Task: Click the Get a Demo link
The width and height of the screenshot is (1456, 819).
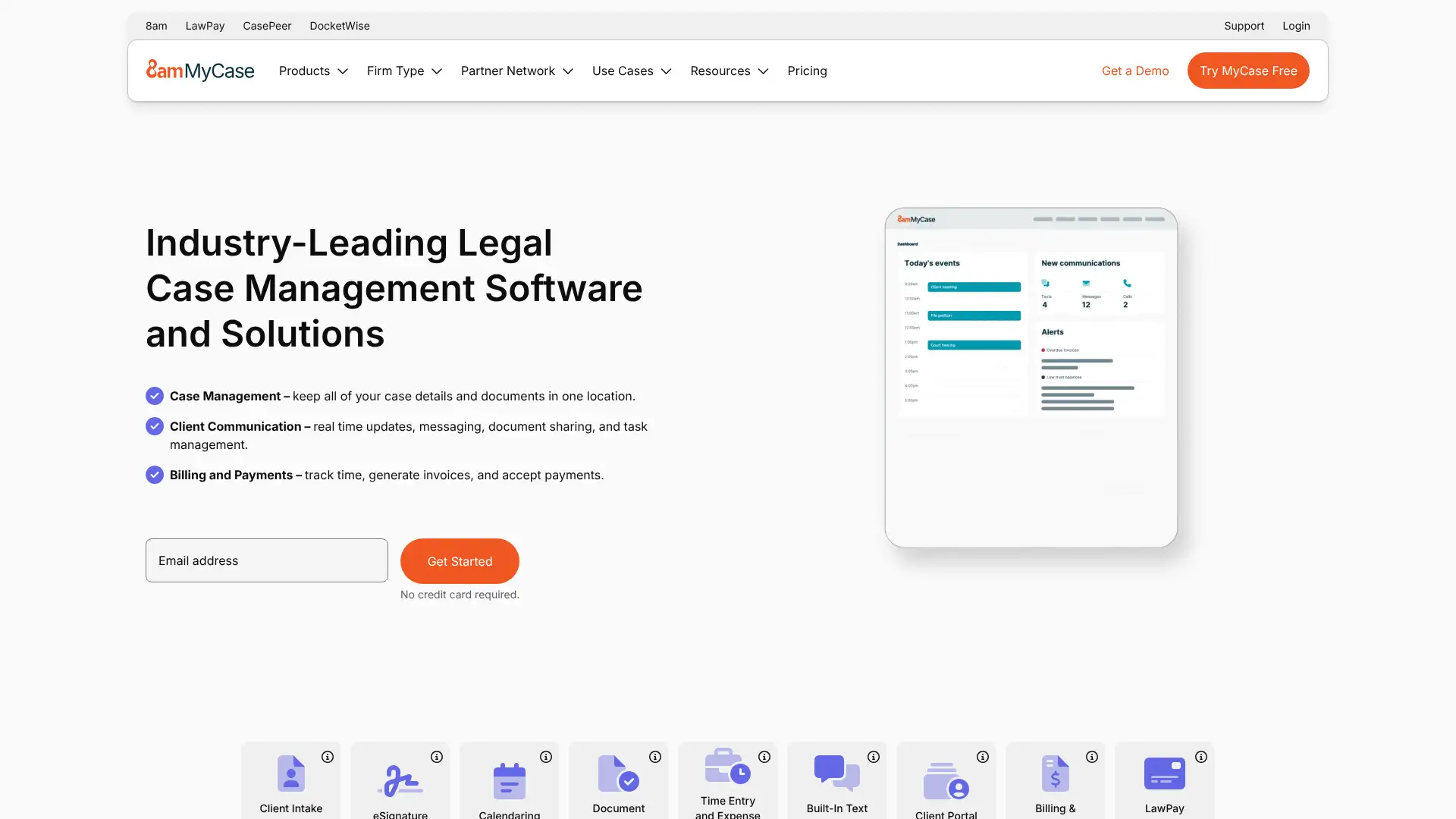Action: 1135,71
